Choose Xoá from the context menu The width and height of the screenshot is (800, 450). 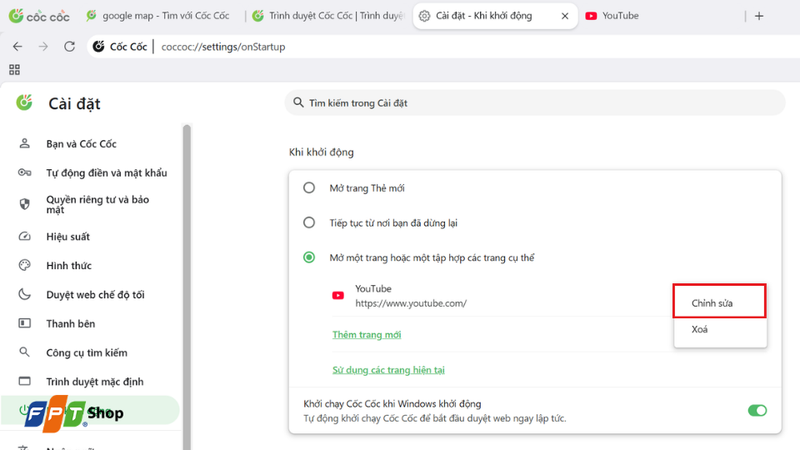719,330
